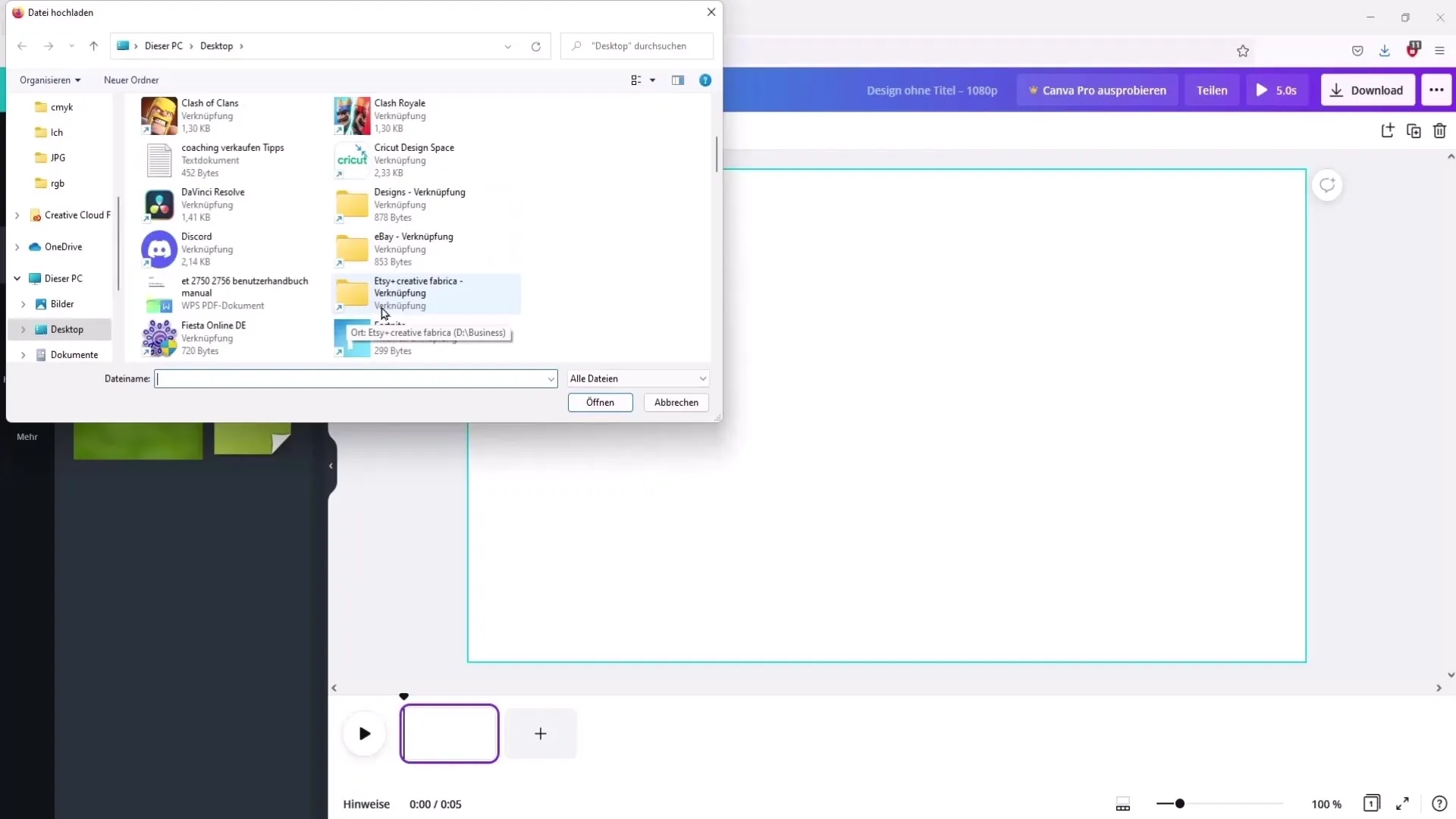Click the Desktop search field
Image resolution: width=1456 pixels, height=819 pixels.
[637, 46]
